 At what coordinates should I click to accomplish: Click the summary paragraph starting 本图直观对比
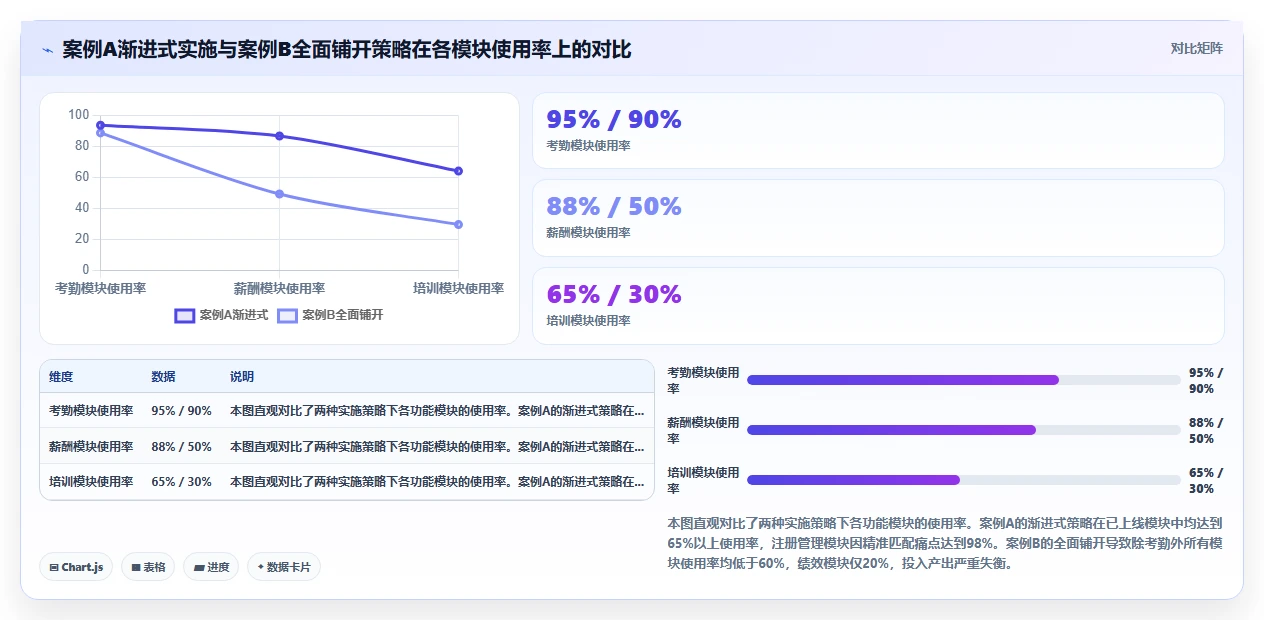[945, 543]
